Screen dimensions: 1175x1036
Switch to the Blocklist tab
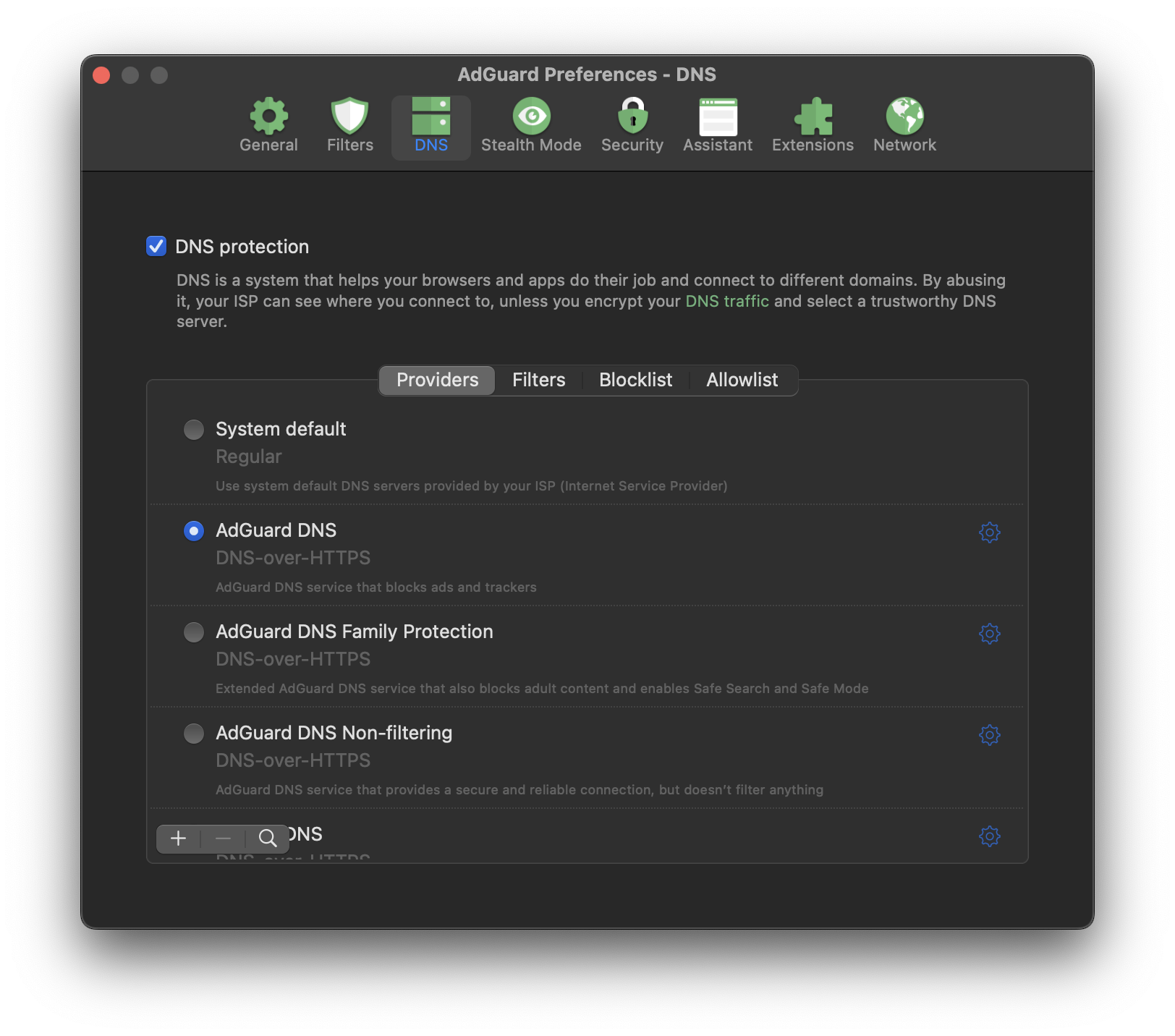pyautogui.click(x=635, y=380)
